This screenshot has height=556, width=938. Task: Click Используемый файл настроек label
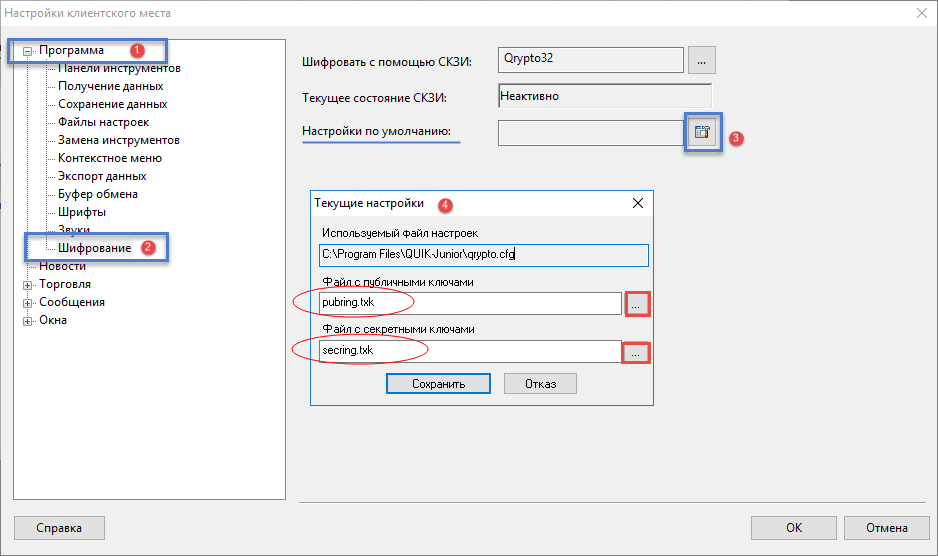[x=400, y=233]
